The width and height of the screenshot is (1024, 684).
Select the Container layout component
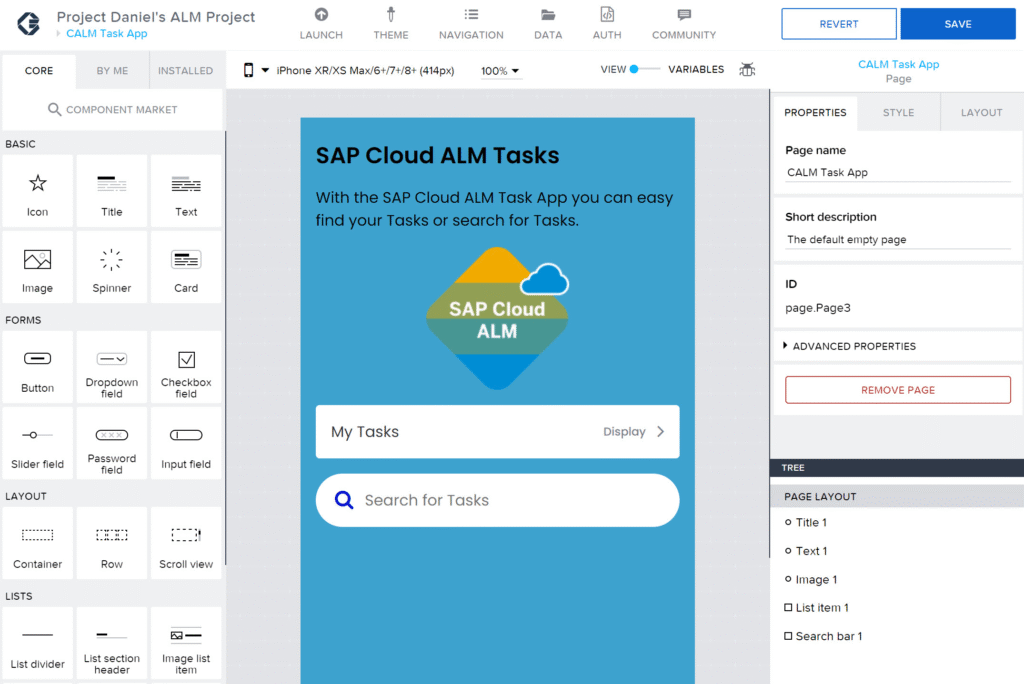tap(37, 544)
